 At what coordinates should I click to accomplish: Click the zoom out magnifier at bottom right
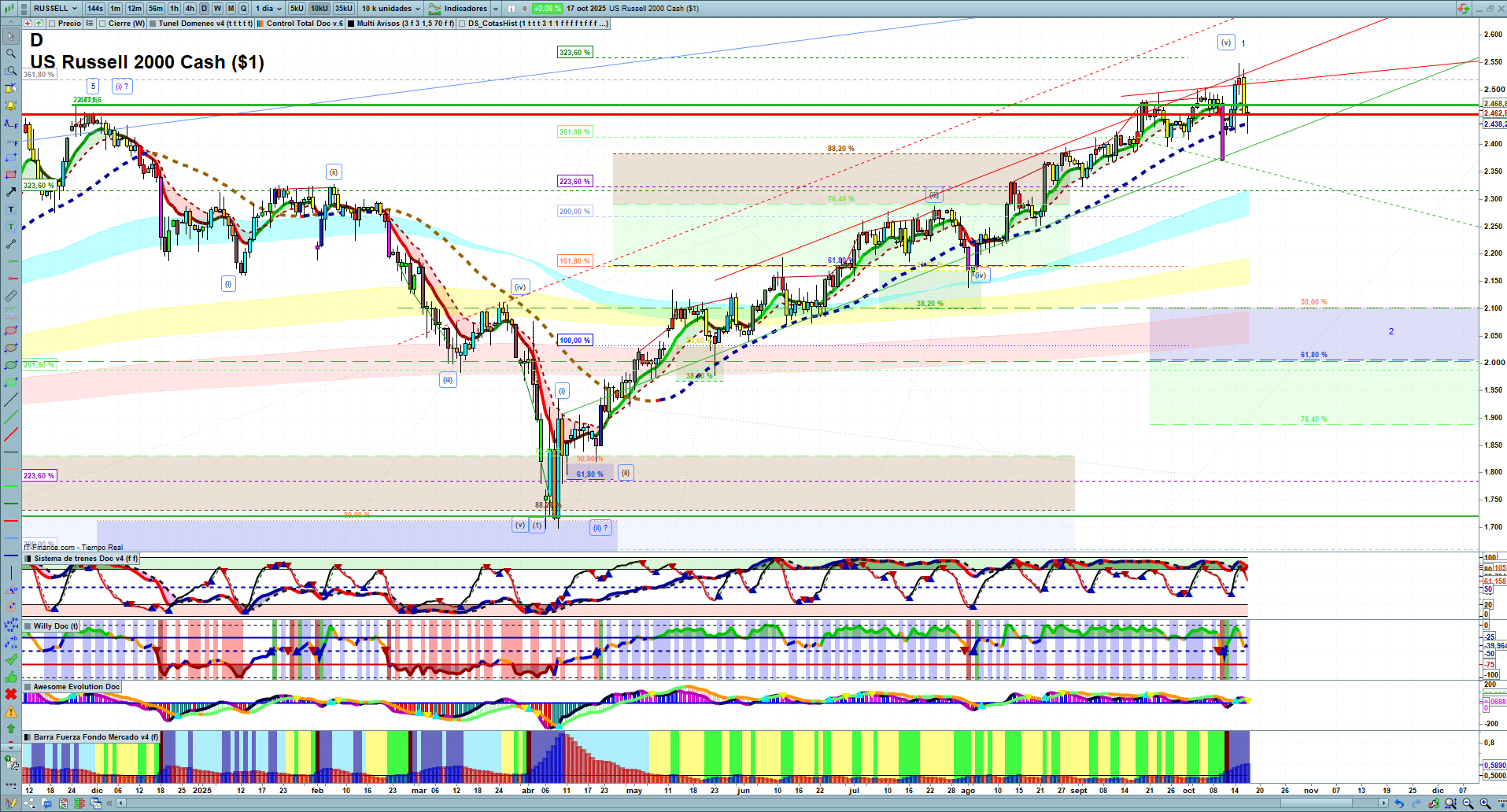click(1468, 803)
